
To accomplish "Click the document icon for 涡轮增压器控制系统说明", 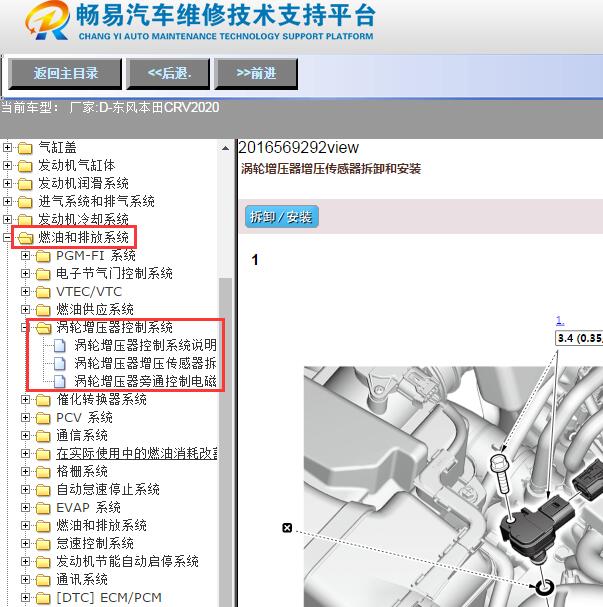I will [x=59, y=345].
